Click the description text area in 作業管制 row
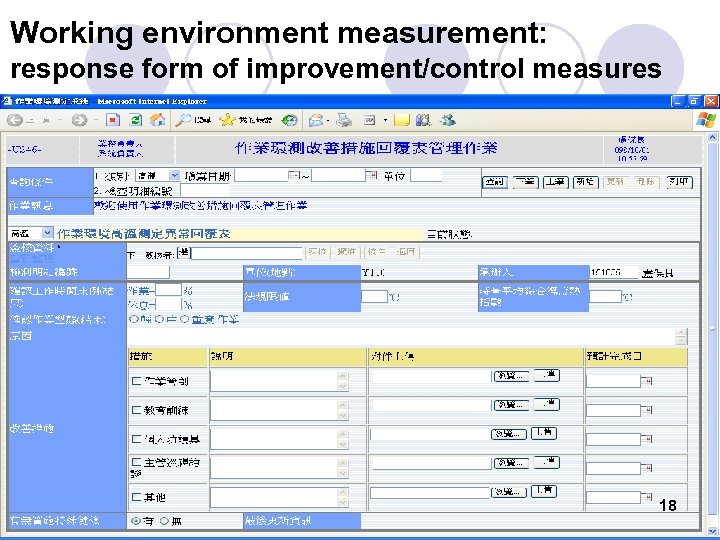The height and width of the screenshot is (540, 720). pyautogui.click(x=279, y=381)
